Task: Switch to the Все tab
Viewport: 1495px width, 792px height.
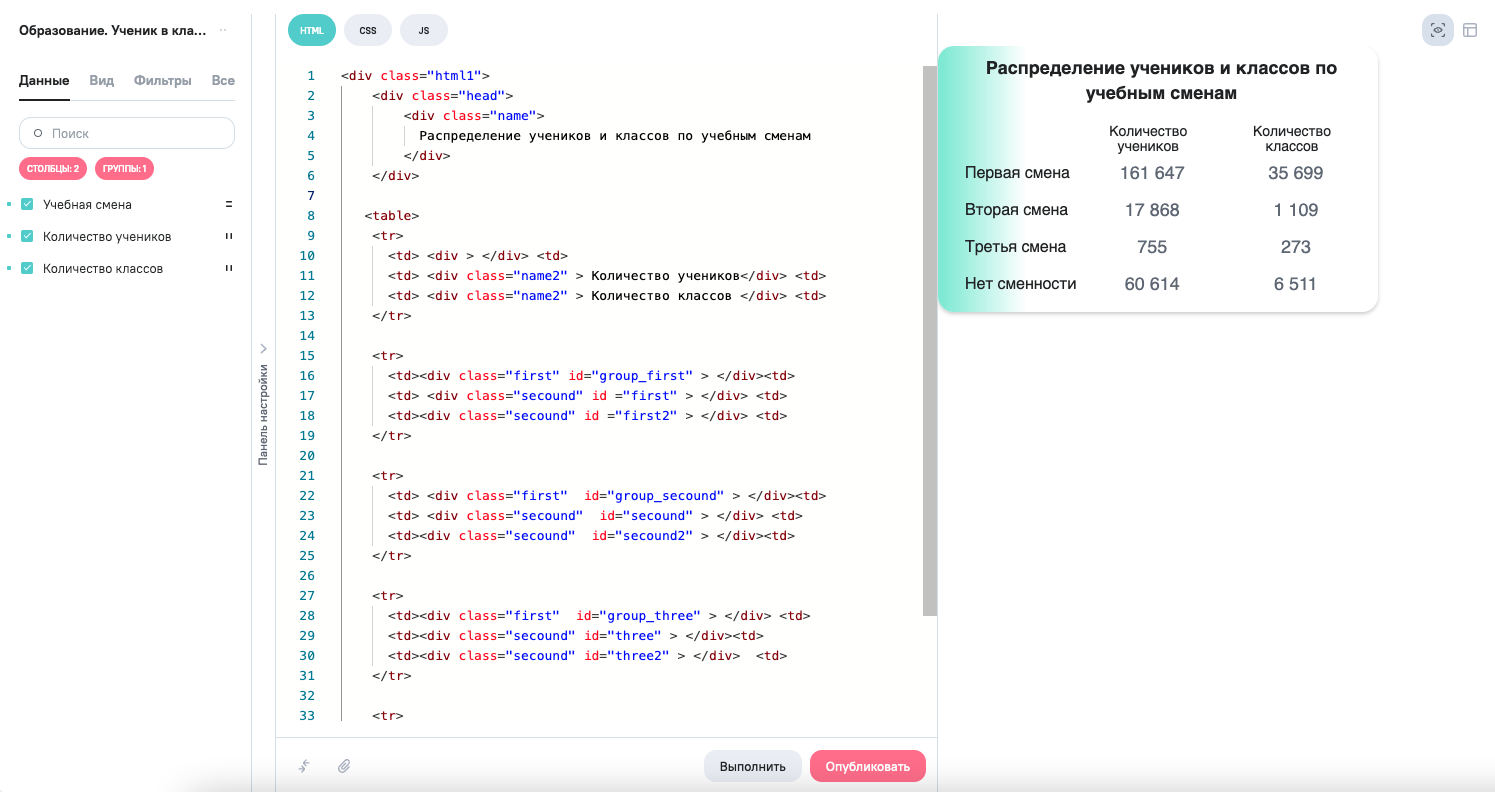Action: coord(223,81)
